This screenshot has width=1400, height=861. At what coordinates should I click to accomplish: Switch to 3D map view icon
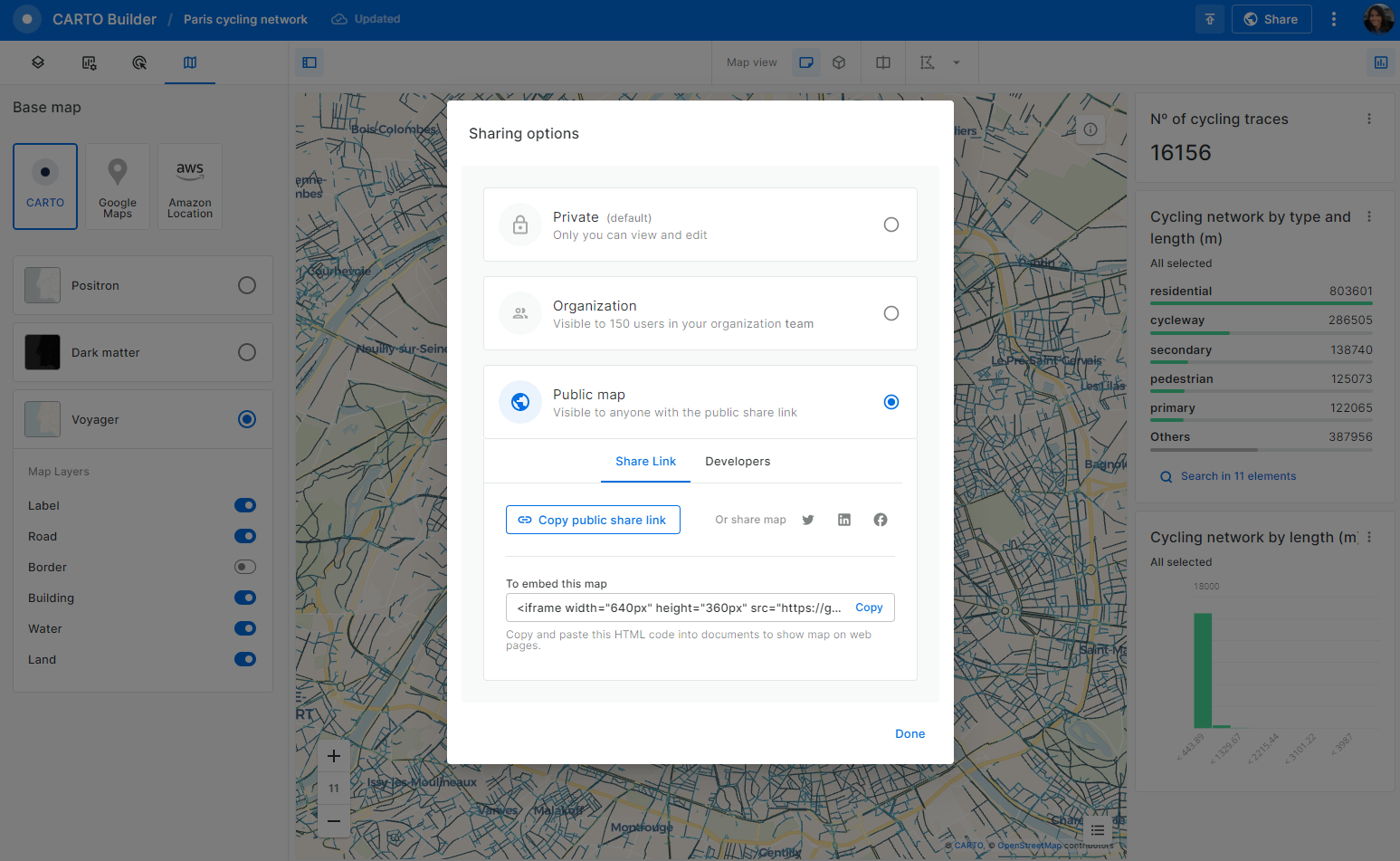point(839,62)
